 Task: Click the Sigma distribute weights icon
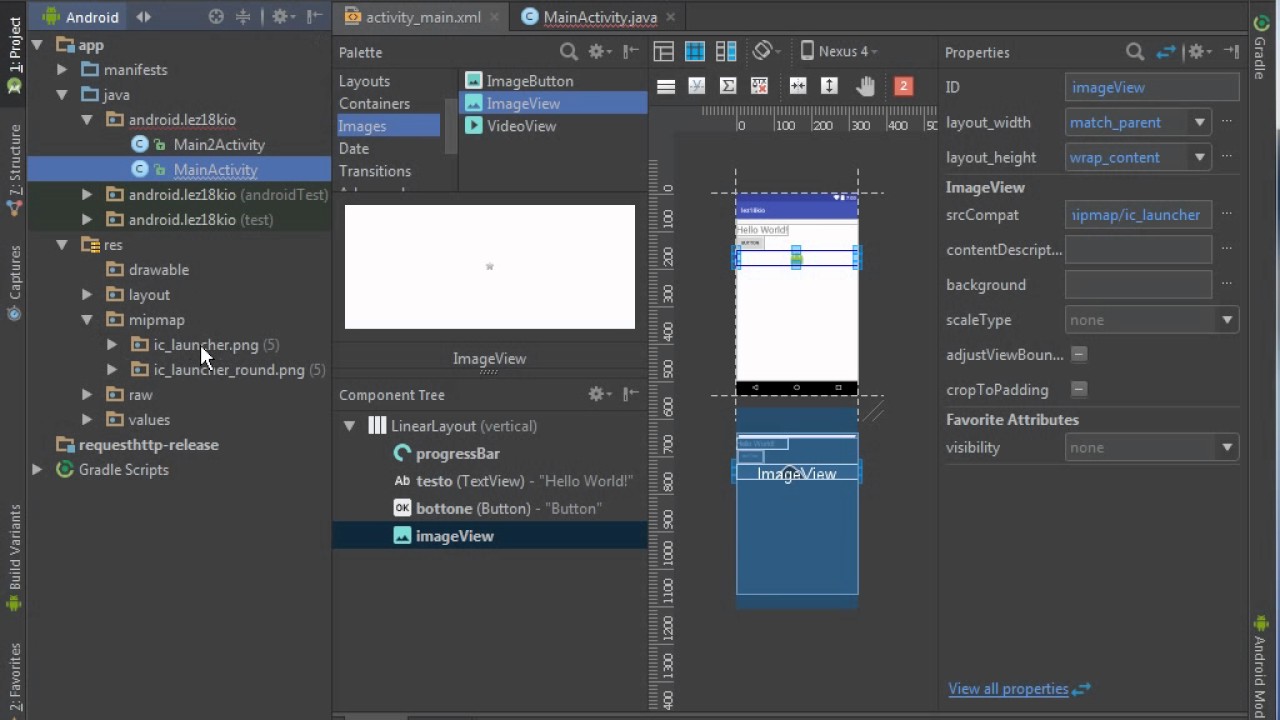[x=728, y=86]
